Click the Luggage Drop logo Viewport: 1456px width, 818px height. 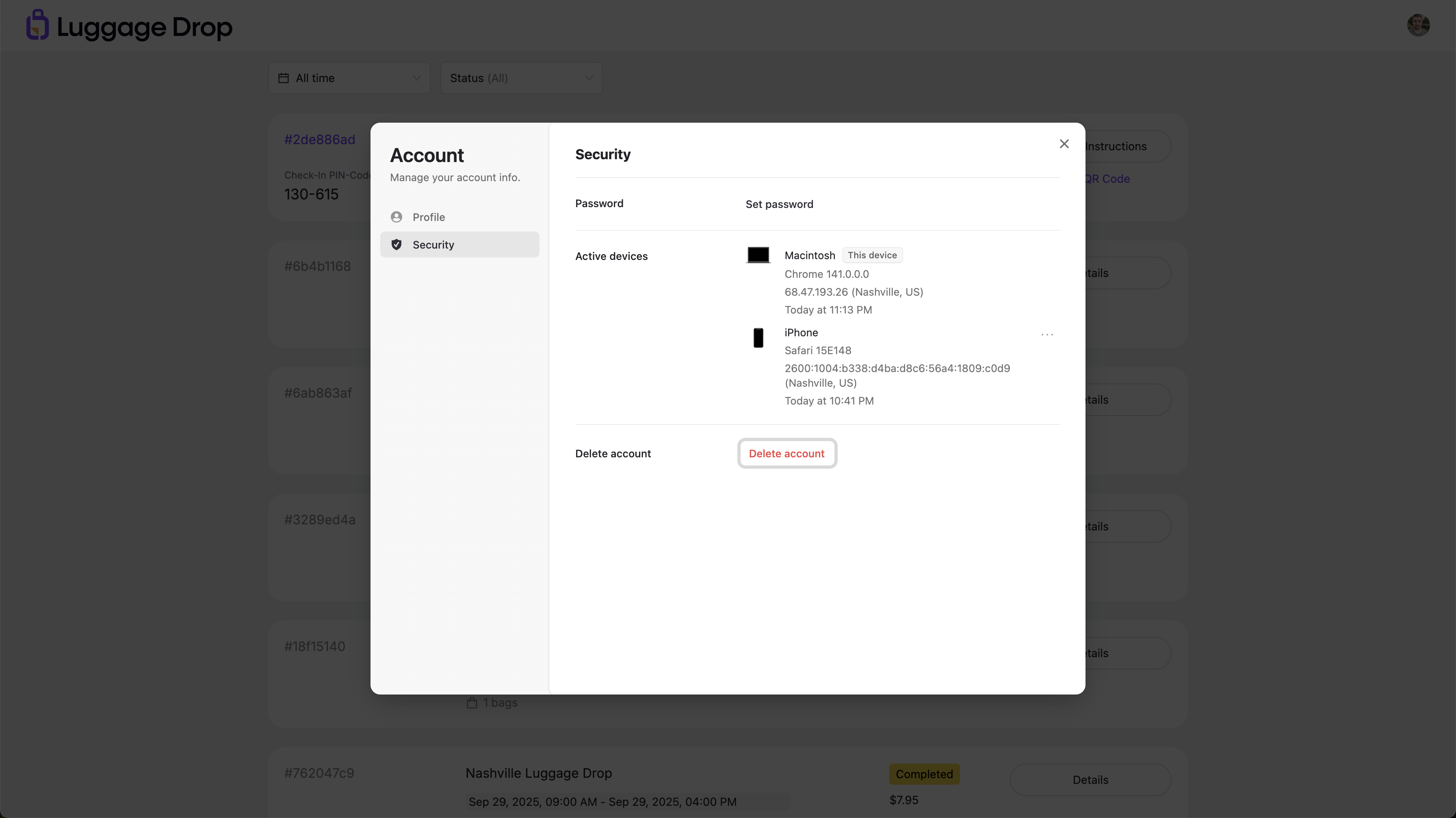pyautogui.click(x=129, y=26)
